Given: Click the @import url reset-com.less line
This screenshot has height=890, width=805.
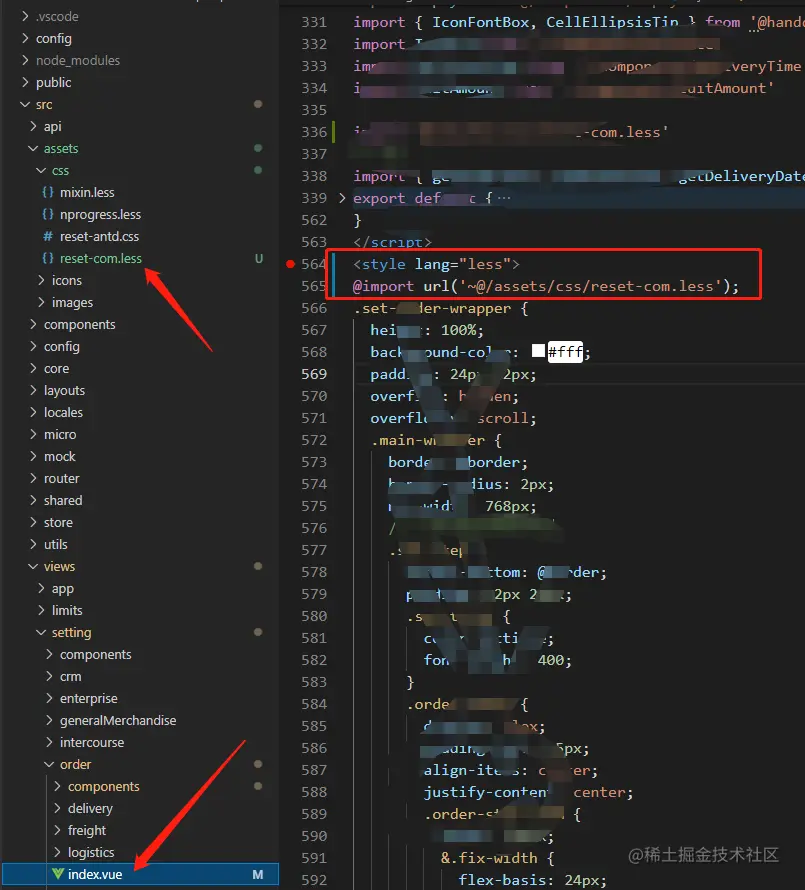Looking at the screenshot, I should pos(546,287).
